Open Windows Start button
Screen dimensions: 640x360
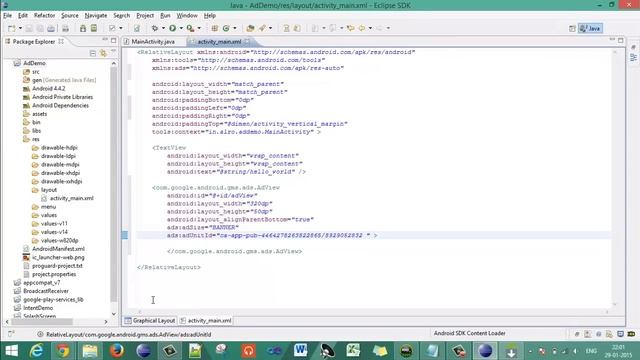pos(11,351)
